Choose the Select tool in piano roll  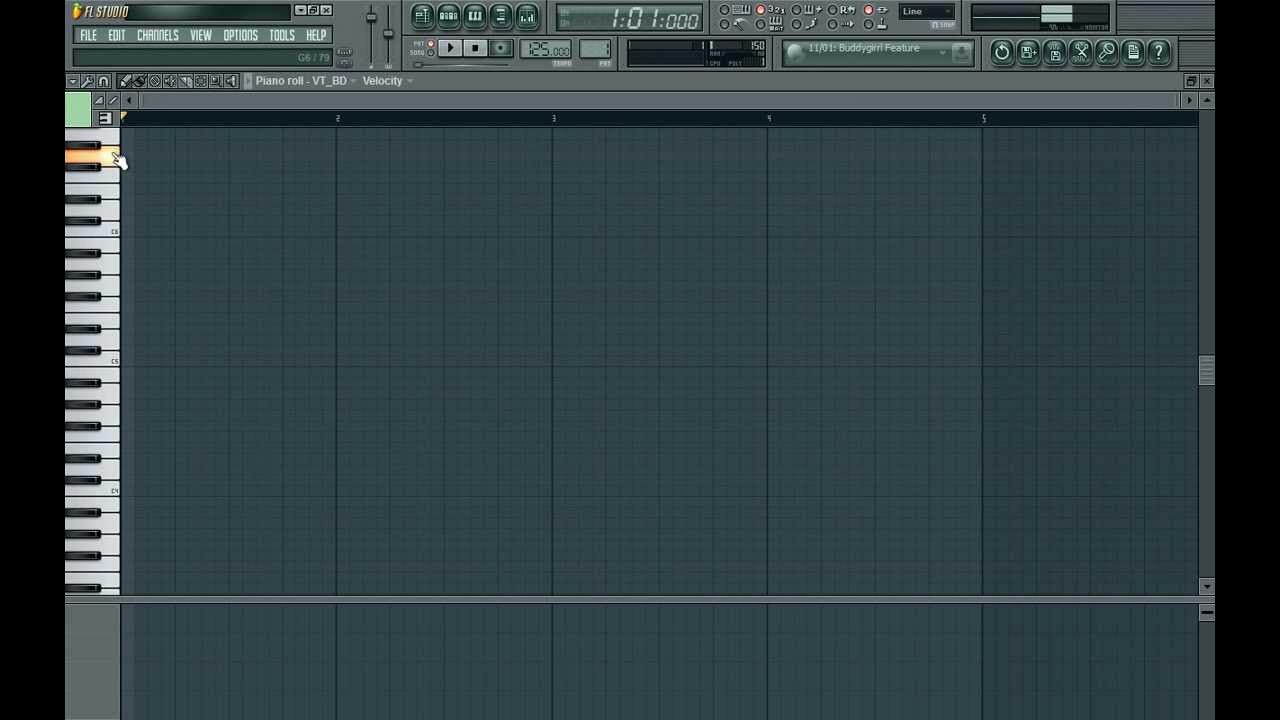point(201,81)
